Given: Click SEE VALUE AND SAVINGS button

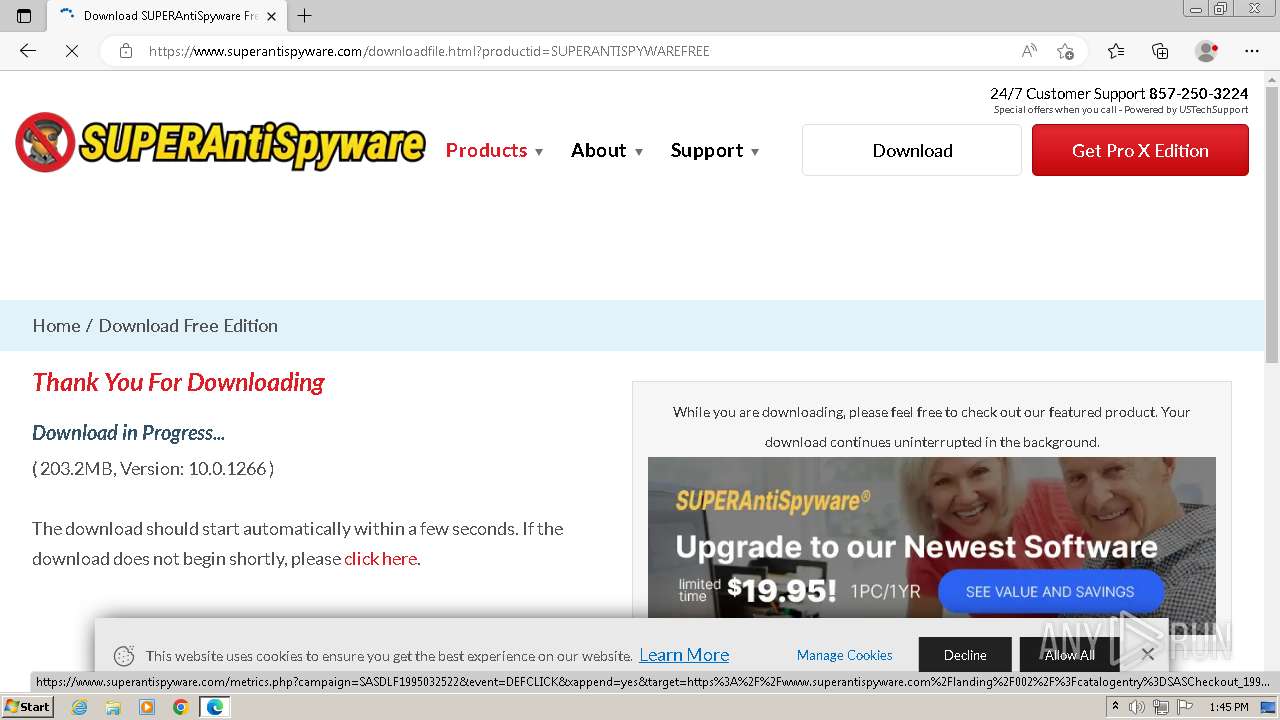Looking at the screenshot, I should click(x=1050, y=591).
